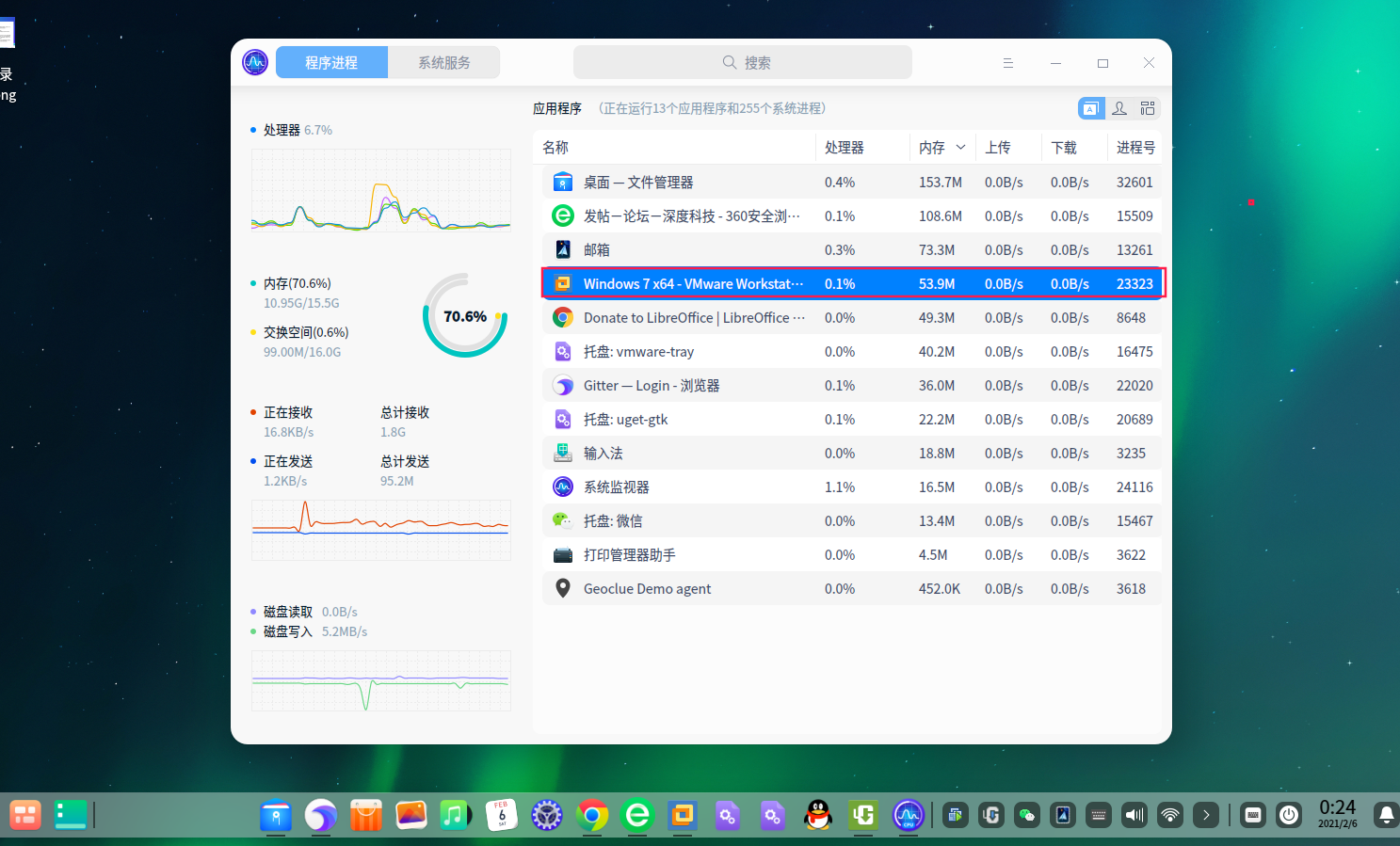Open the launcher icon on the dock
This screenshot has height=846, width=1400.
click(25, 815)
